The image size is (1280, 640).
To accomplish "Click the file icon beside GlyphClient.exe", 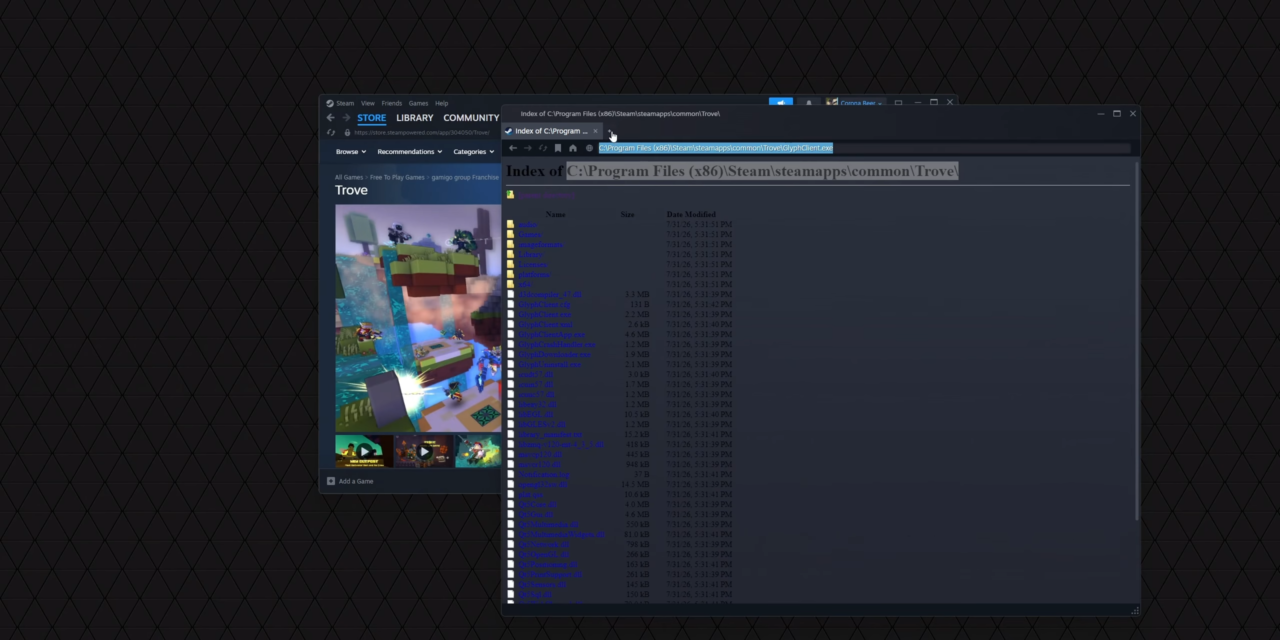I will pyautogui.click(x=510, y=314).
